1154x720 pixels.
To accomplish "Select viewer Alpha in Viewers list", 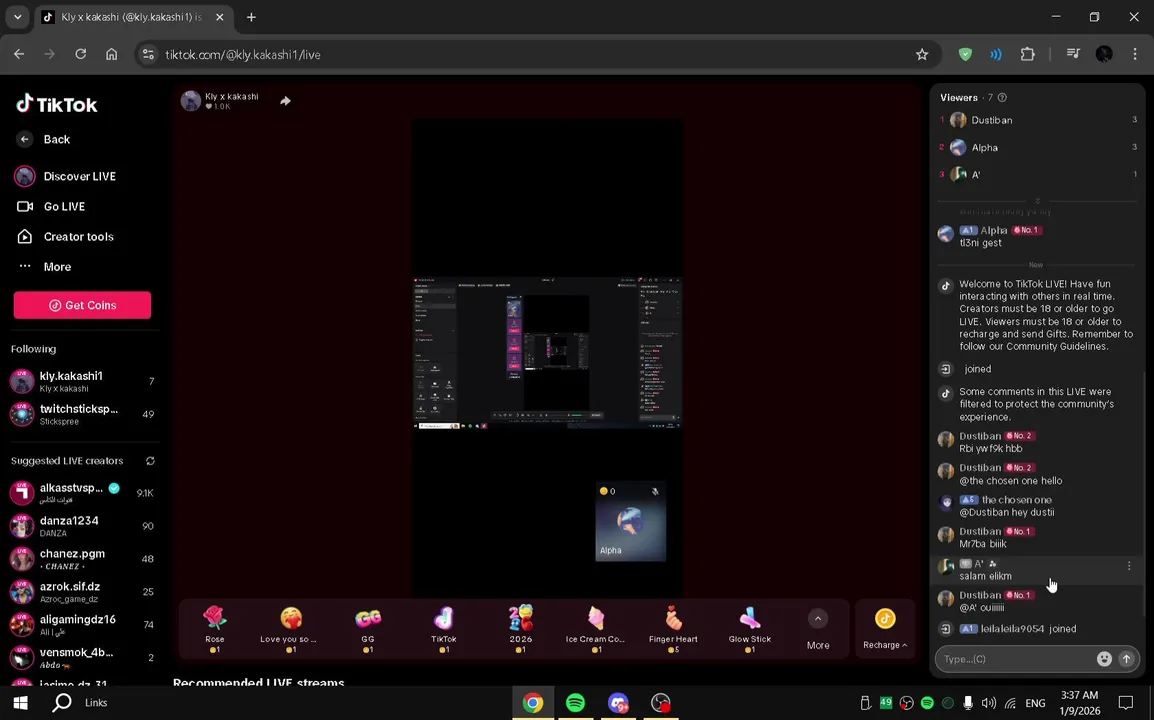I will (1037, 147).
